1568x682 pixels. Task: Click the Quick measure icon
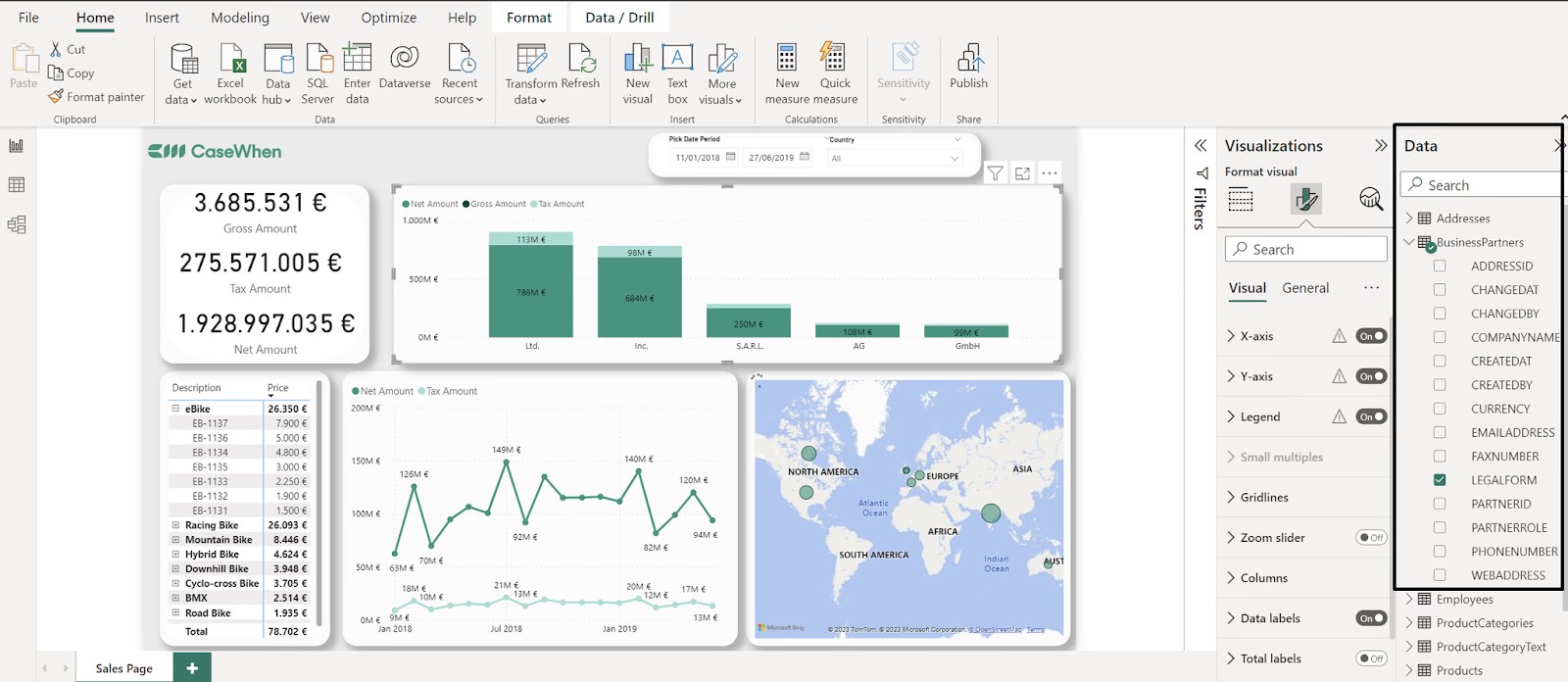pyautogui.click(x=834, y=60)
